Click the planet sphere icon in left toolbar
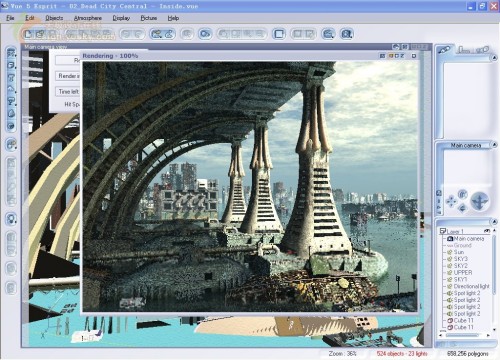Image resolution: width=500 pixels, height=360 pixels. click(11, 126)
